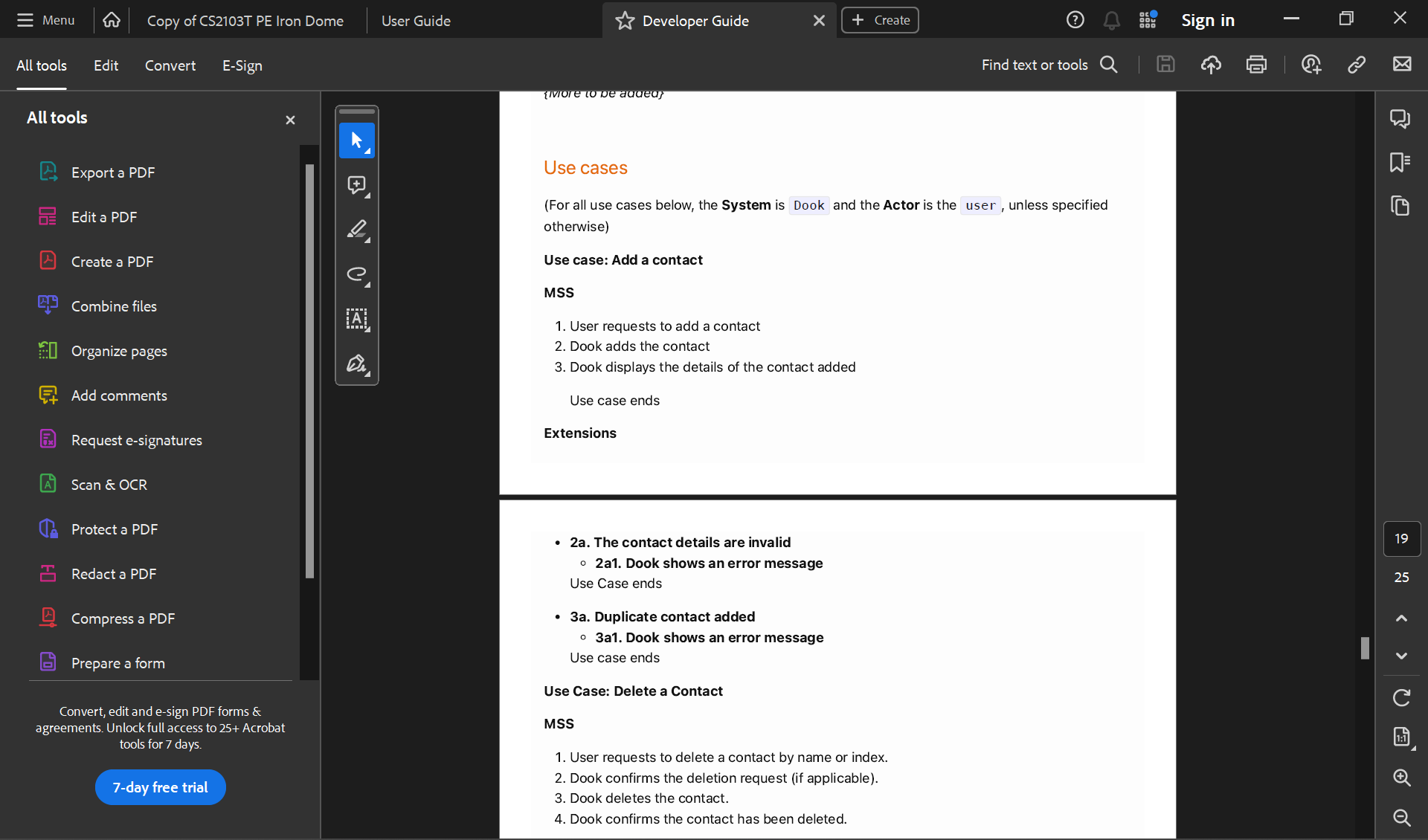The image size is (1428, 840).
Task: Zoom in using magnifier plus icon
Action: [x=1401, y=778]
